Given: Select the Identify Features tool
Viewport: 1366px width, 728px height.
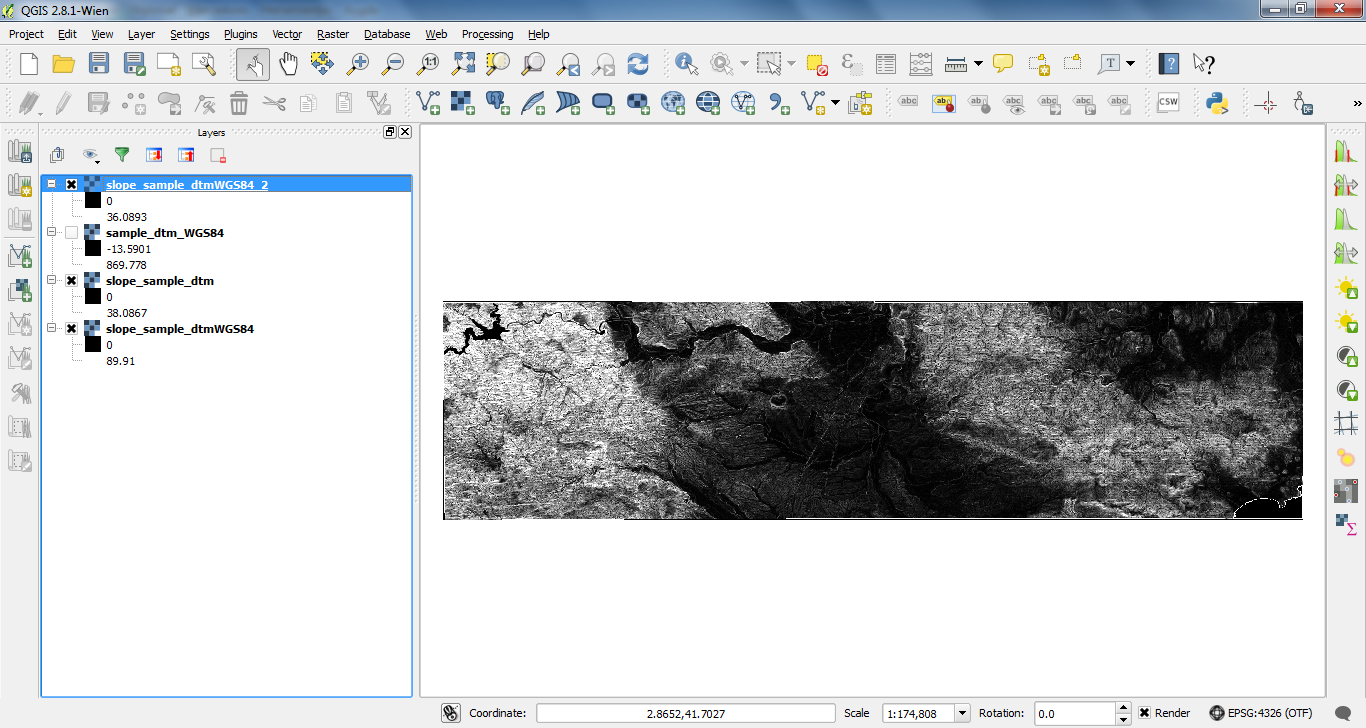Looking at the screenshot, I should pos(686,64).
